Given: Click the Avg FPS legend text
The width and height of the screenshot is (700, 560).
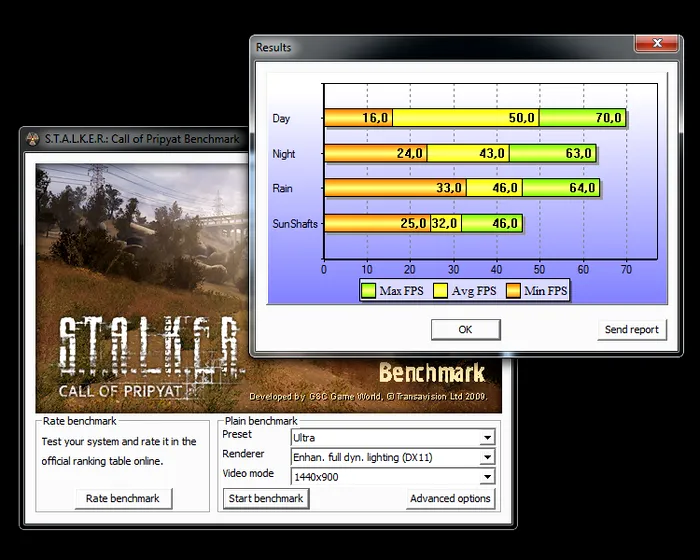Looking at the screenshot, I should click(474, 291).
